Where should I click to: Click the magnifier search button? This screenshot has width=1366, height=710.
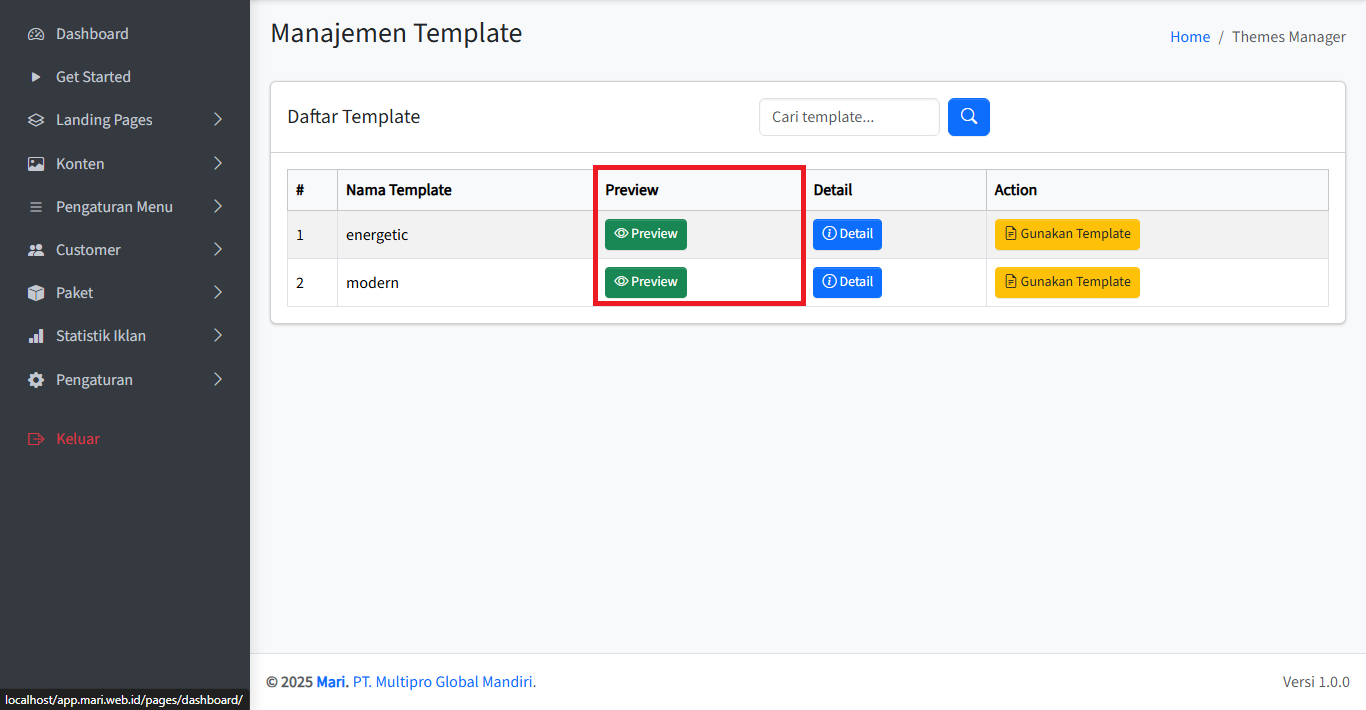[968, 117]
